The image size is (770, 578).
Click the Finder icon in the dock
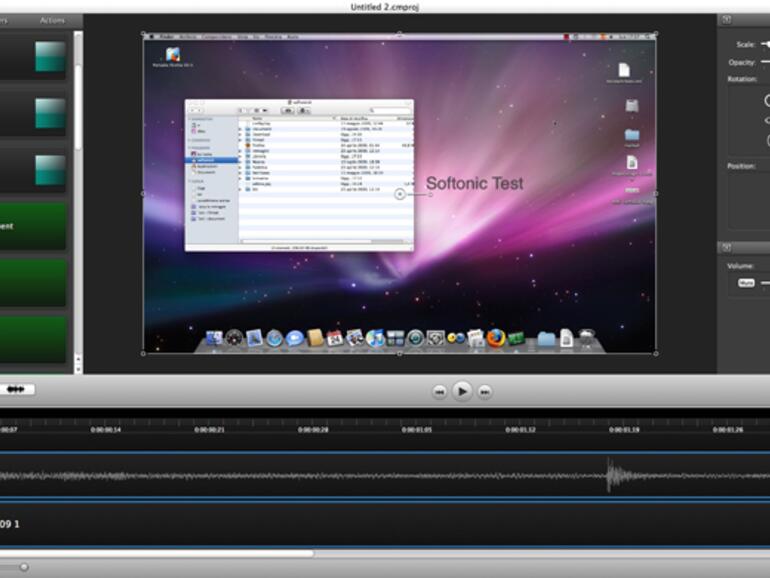214,339
